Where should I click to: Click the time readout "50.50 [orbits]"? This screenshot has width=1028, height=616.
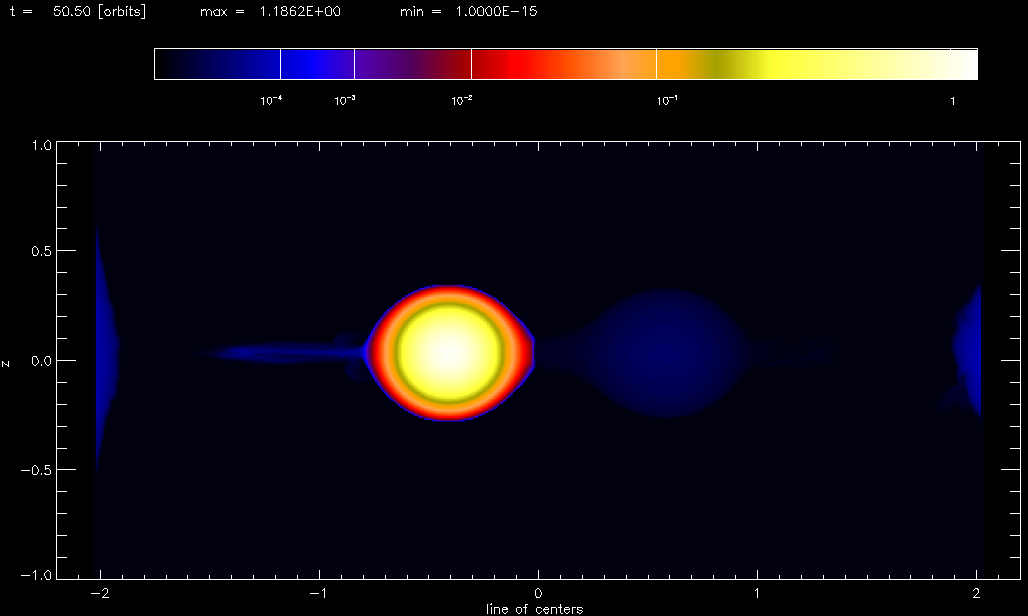click(x=99, y=11)
